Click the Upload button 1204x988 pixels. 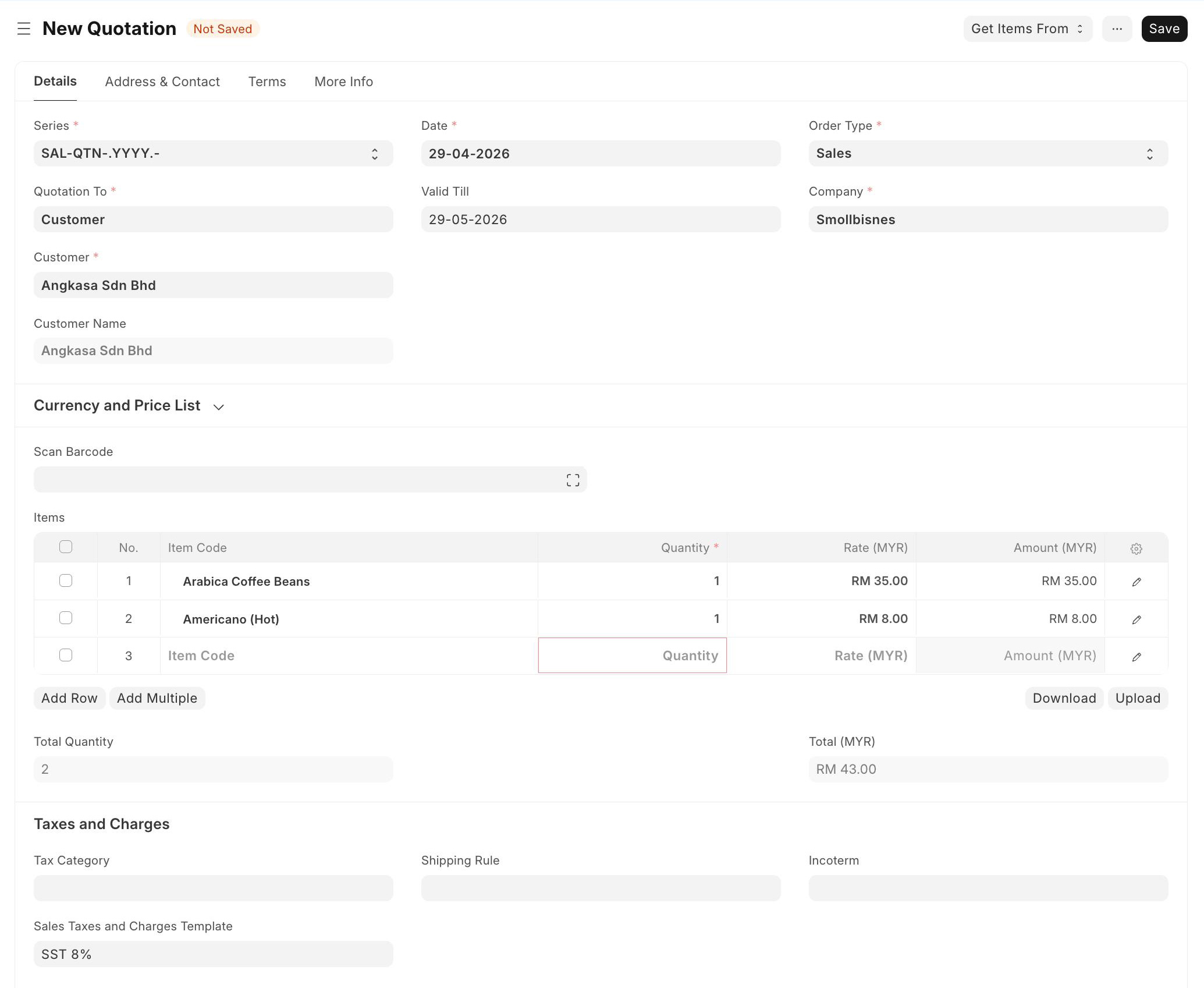pyautogui.click(x=1137, y=698)
